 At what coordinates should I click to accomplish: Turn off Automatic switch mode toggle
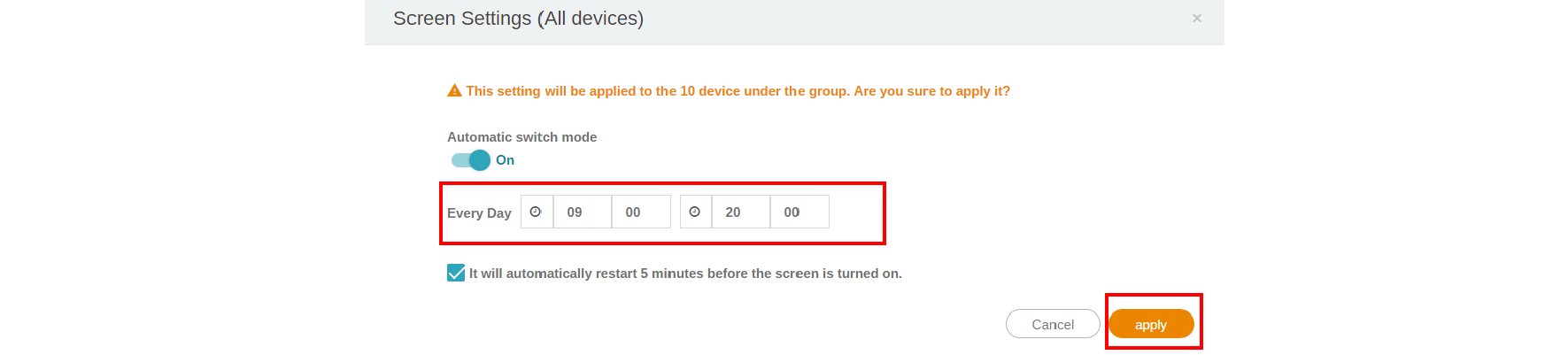(x=471, y=160)
